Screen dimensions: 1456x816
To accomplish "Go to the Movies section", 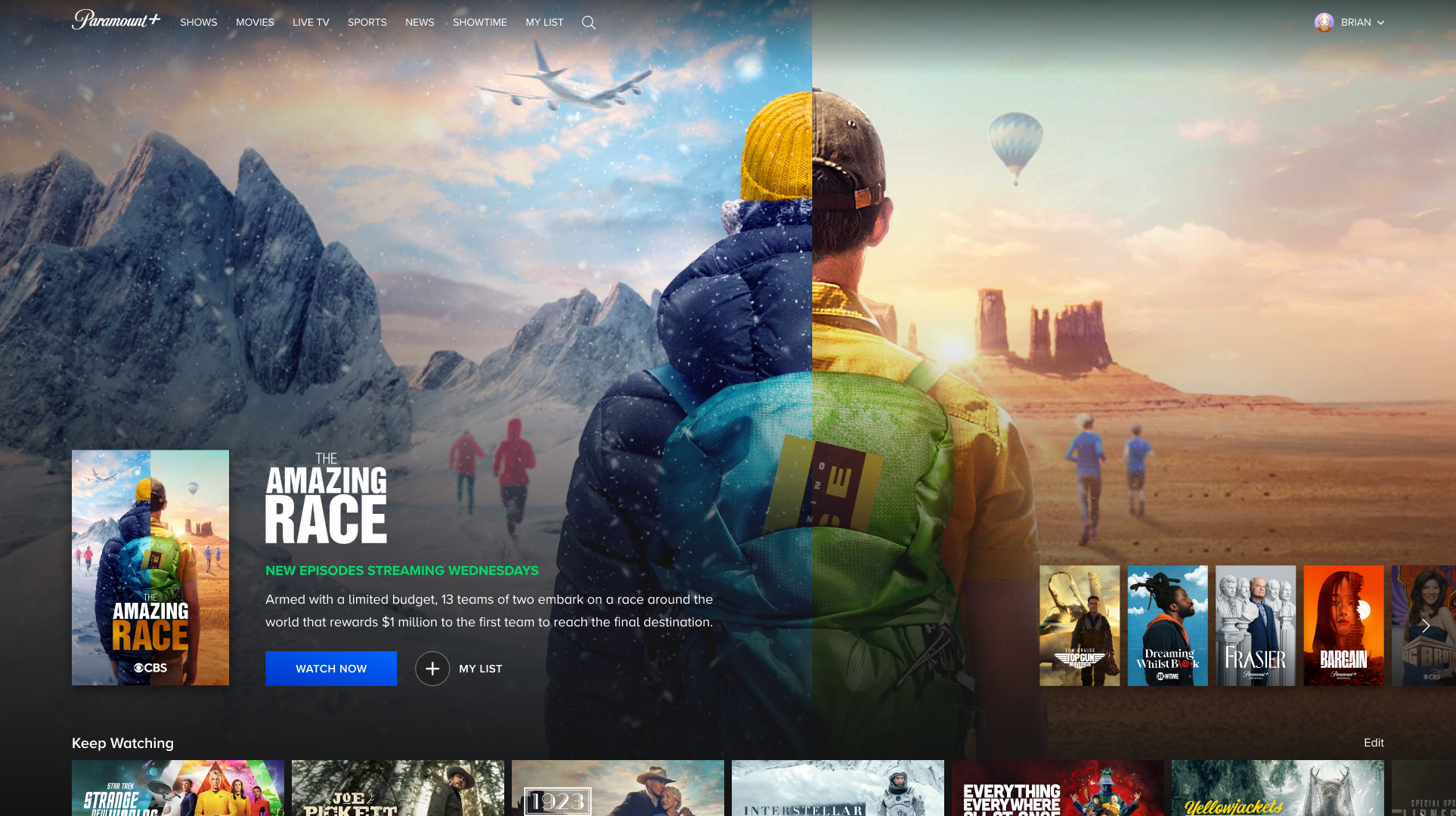I will click(x=255, y=23).
